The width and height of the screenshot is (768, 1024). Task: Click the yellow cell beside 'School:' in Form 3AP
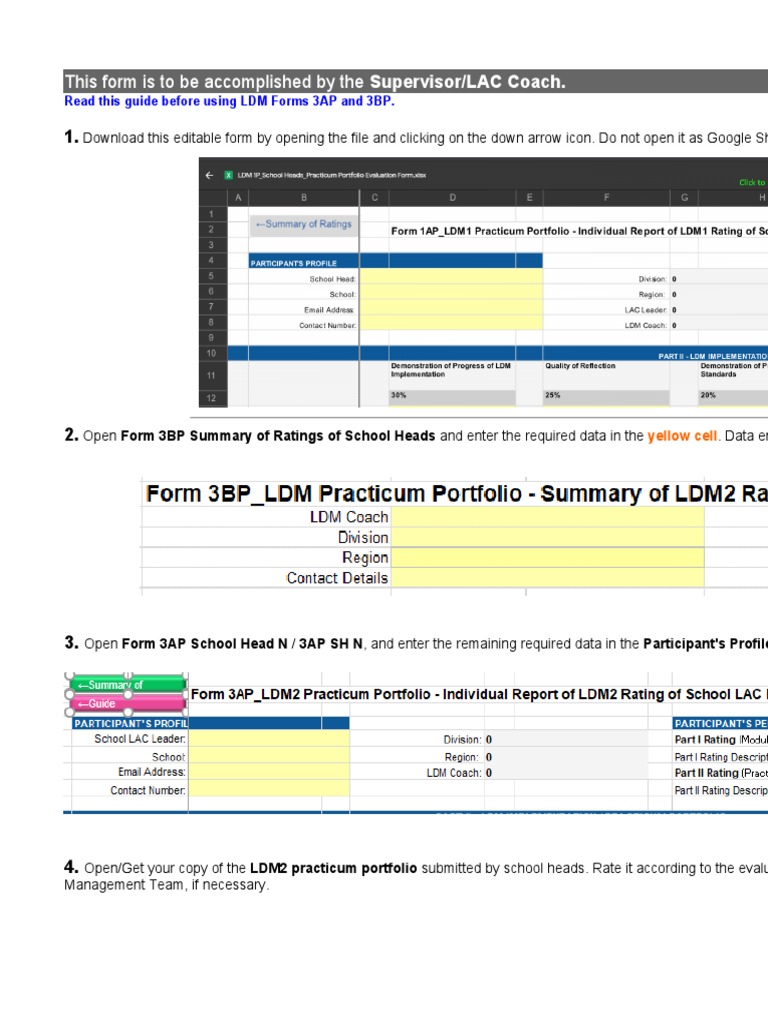point(268,756)
